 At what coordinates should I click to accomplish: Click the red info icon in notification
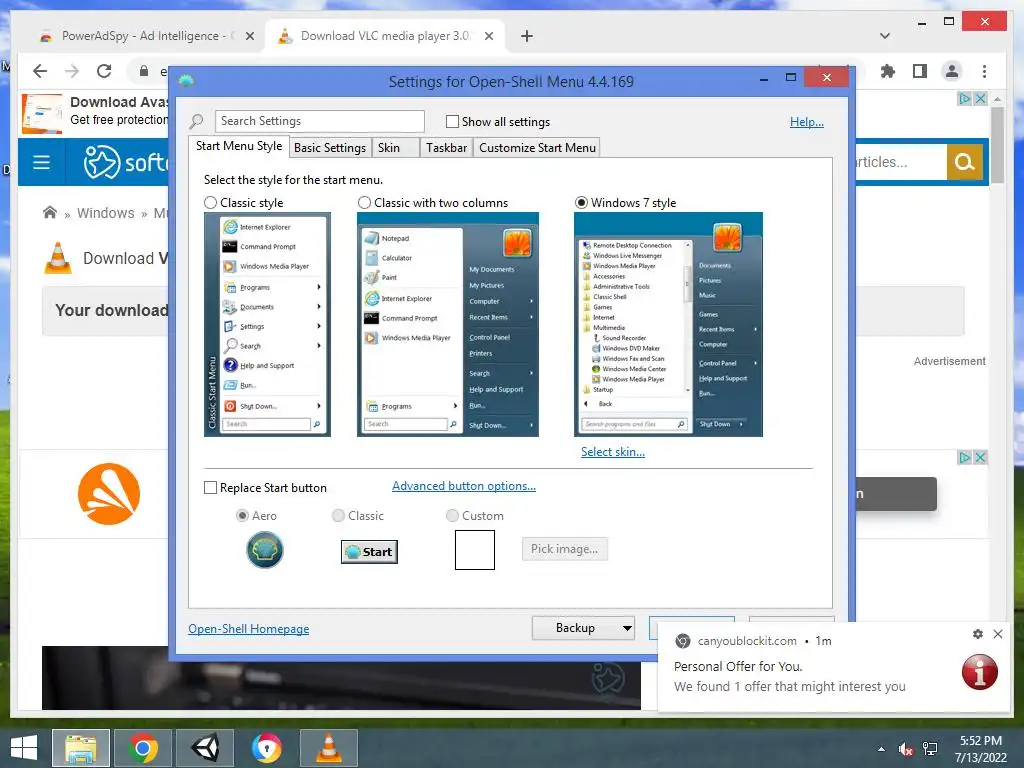tap(980, 671)
